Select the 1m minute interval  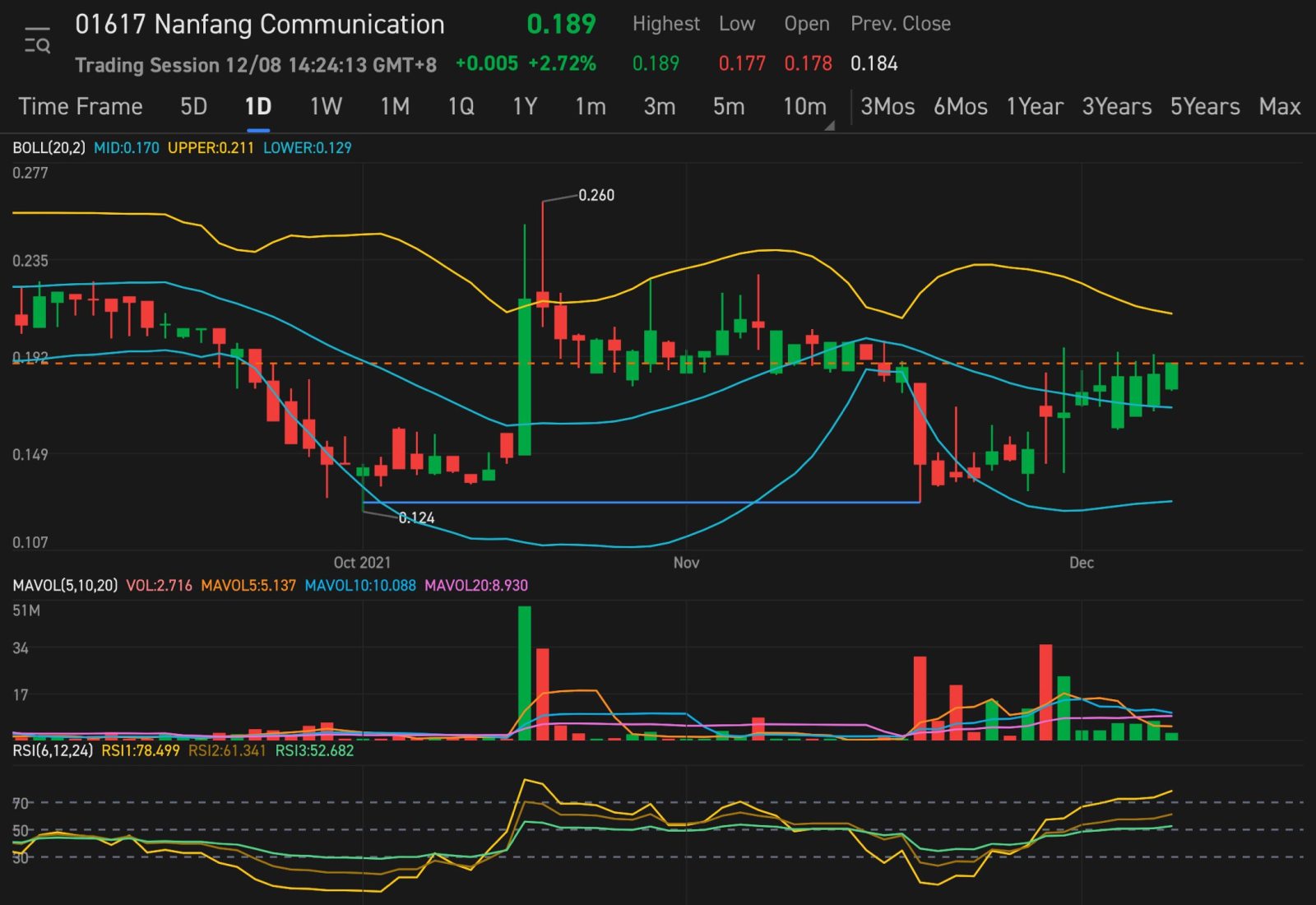coord(591,107)
